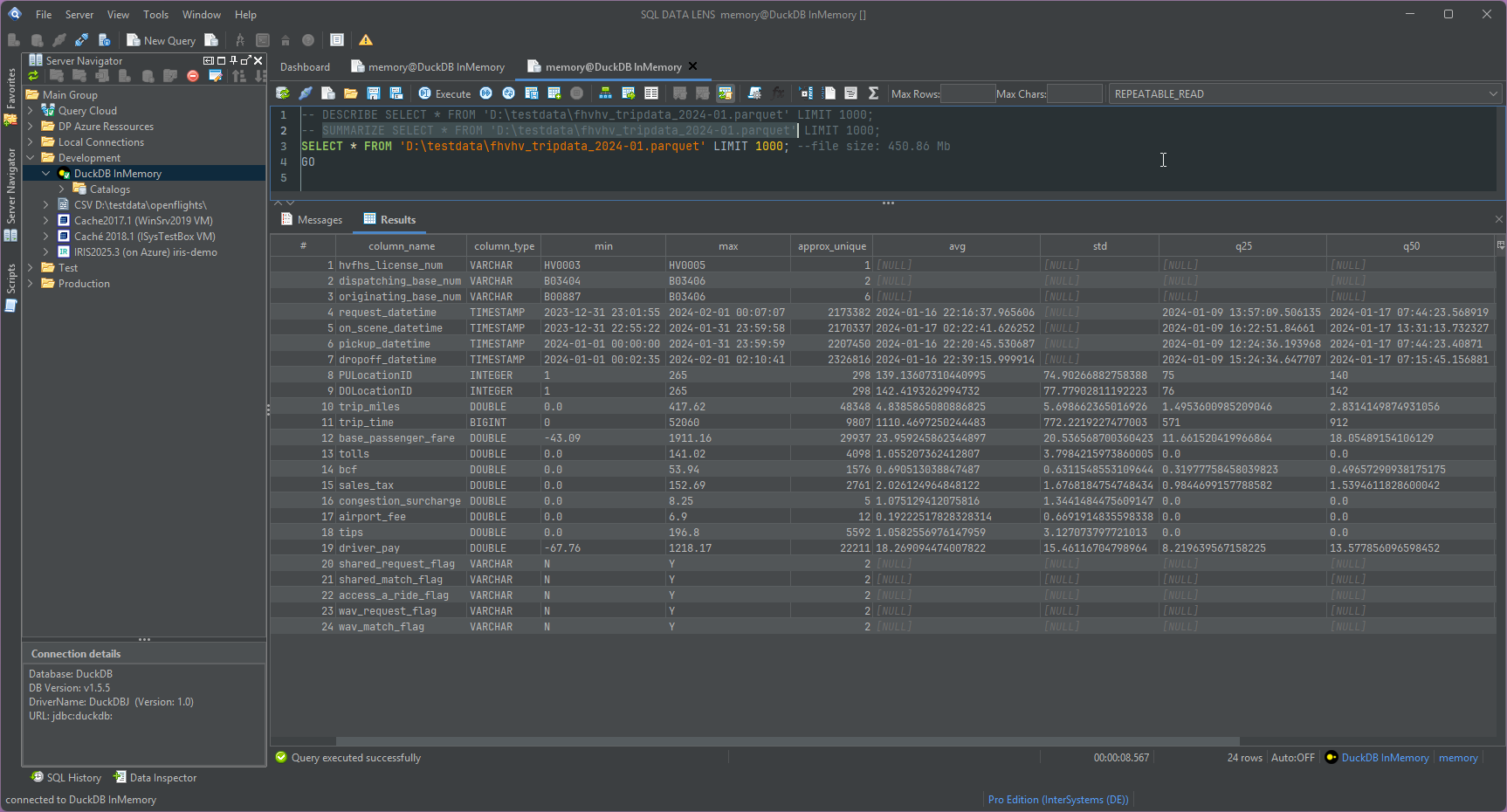1507x812 pixels.
Task: Expand the Production folder
Action: 31,284
